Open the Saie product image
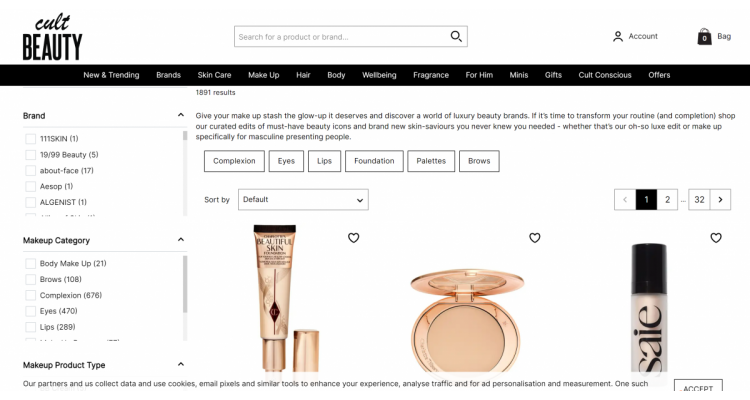This screenshot has width=750, height=400. pyautogui.click(x=649, y=309)
